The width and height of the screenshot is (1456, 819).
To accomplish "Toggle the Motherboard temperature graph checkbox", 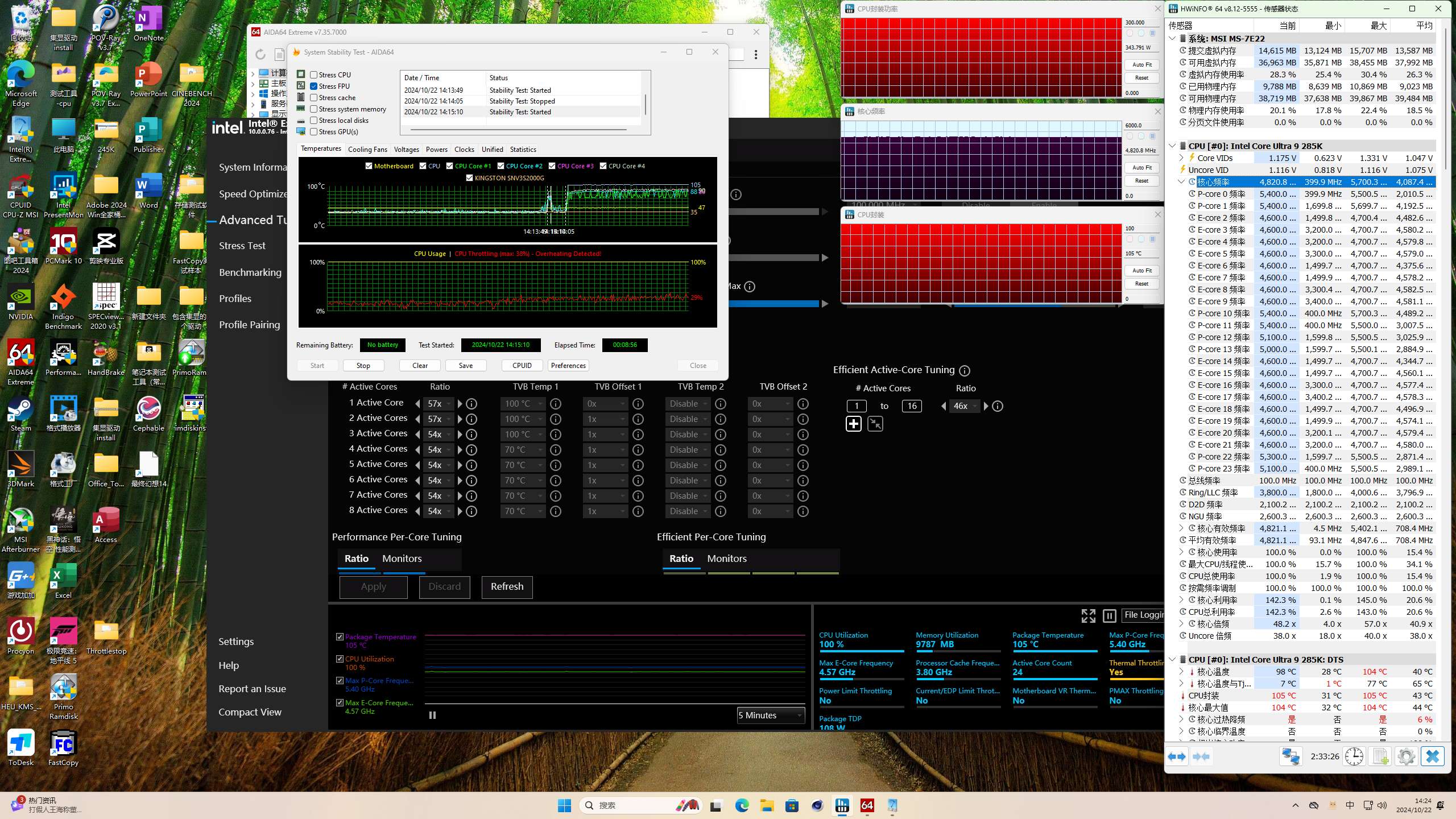I will point(369,166).
